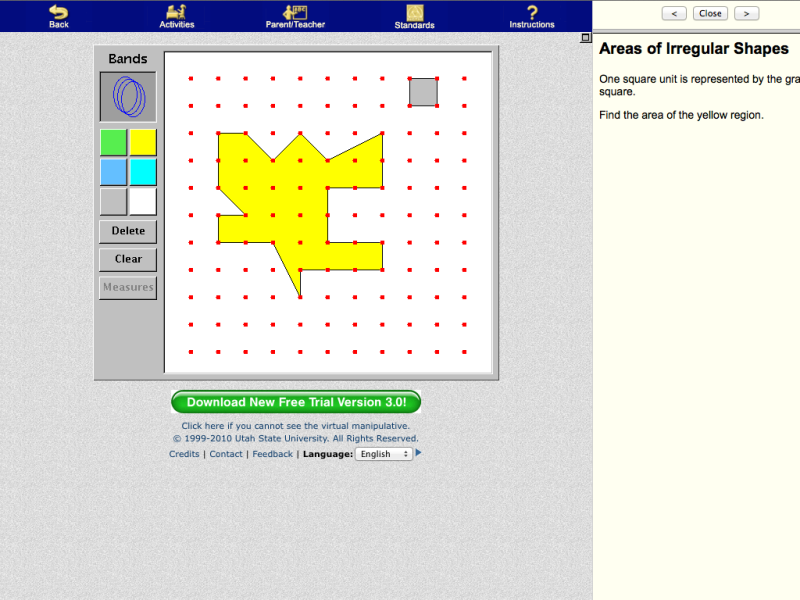Click the next exercise arrow button
Viewport: 800px width, 600px height.
[x=746, y=13]
